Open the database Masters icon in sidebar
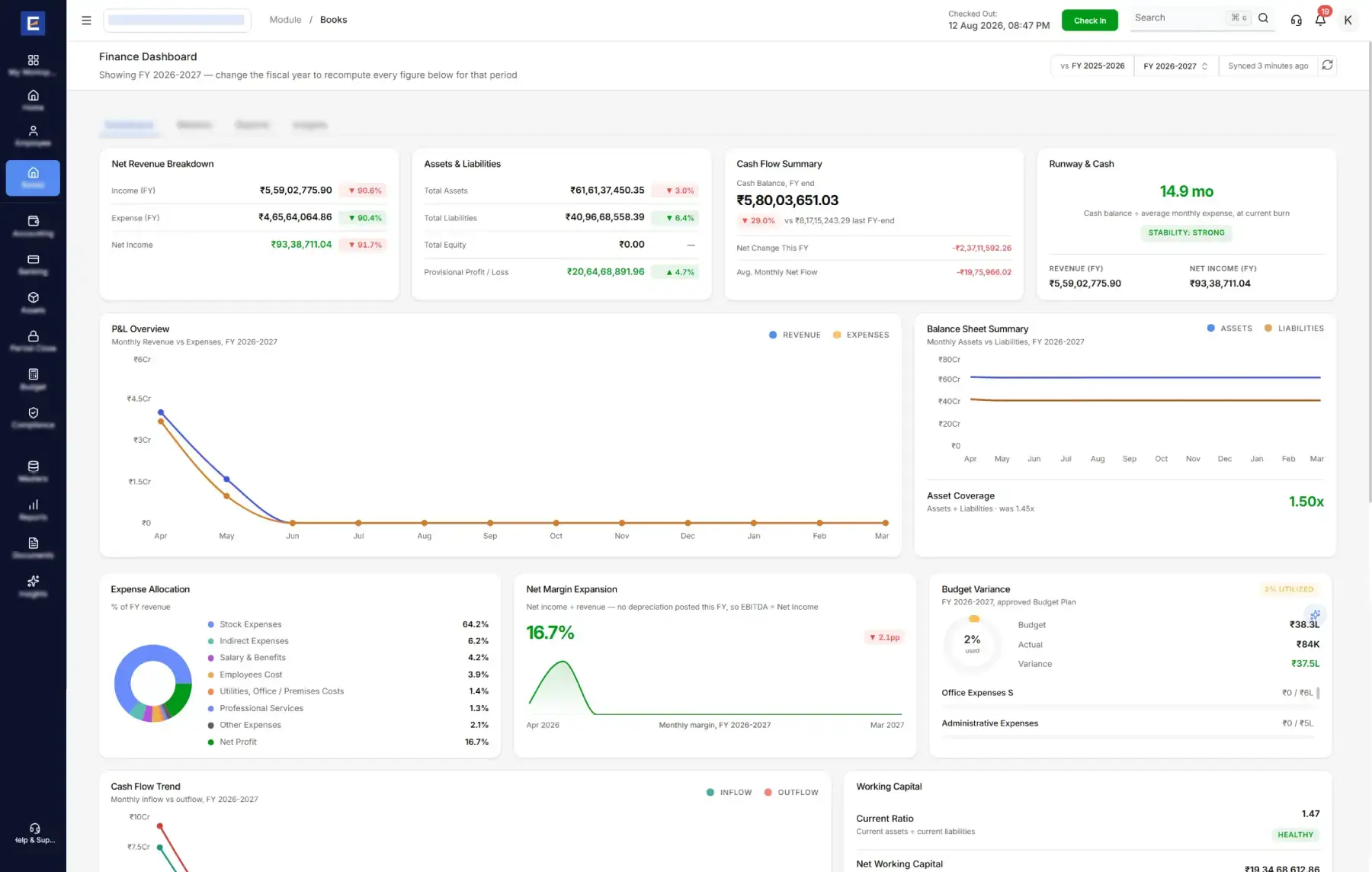 [33, 466]
